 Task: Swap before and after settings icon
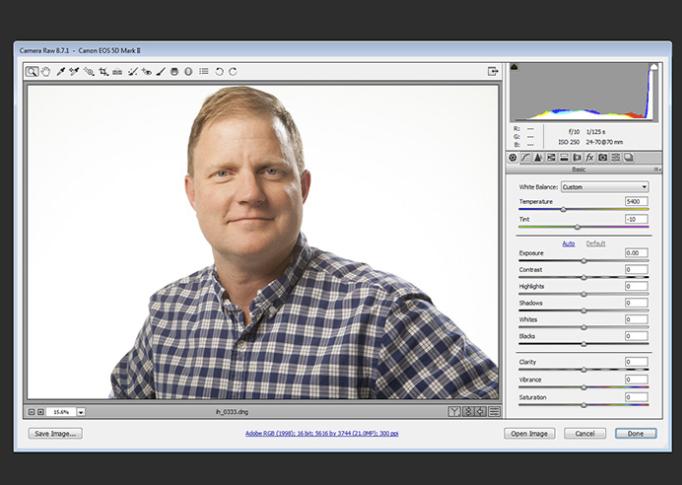tap(468, 411)
